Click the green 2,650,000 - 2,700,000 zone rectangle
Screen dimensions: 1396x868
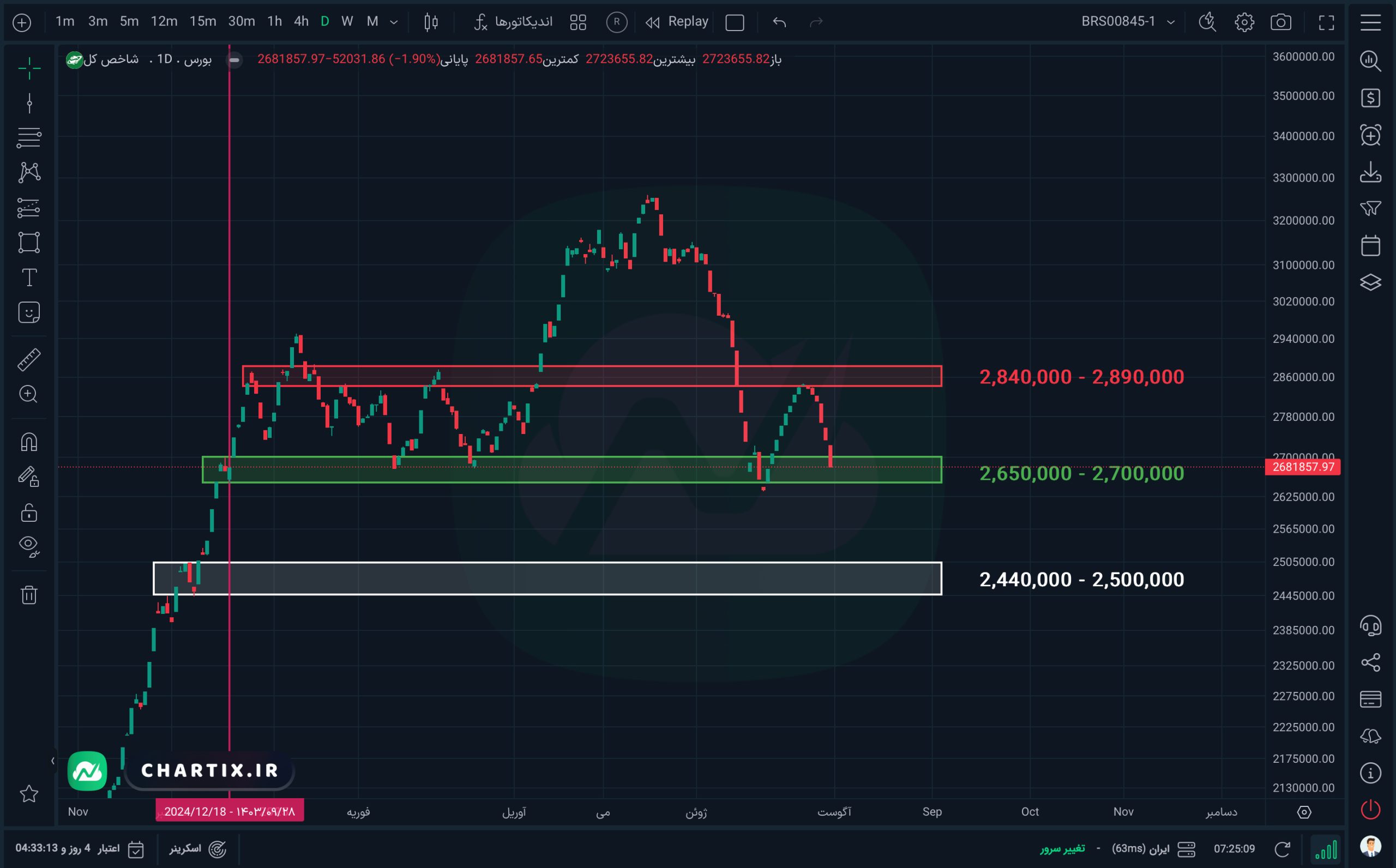[x=571, y=469]
